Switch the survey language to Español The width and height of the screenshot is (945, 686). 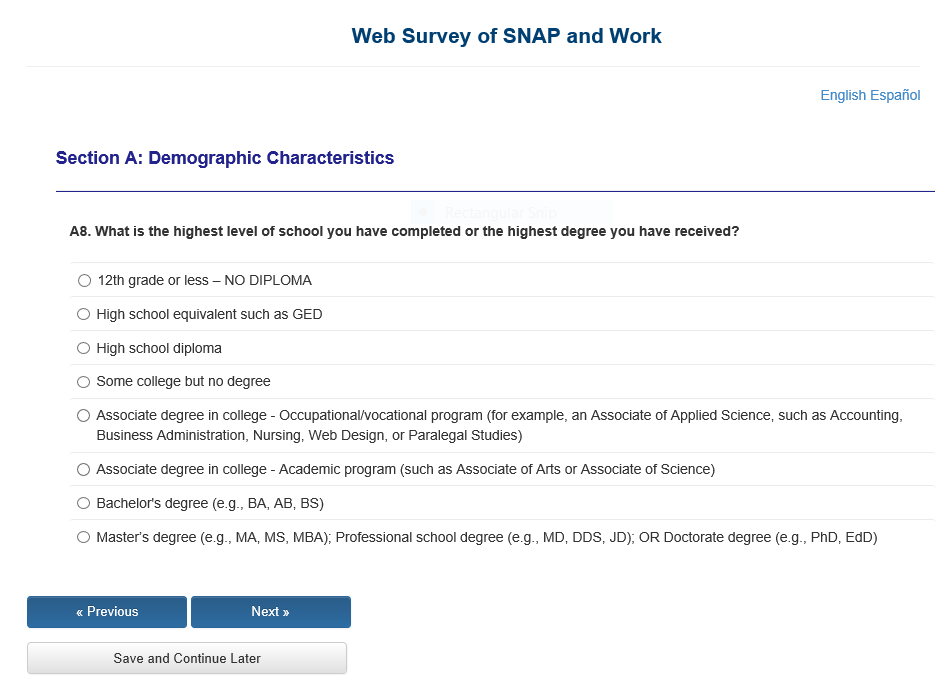coord(895,96)
